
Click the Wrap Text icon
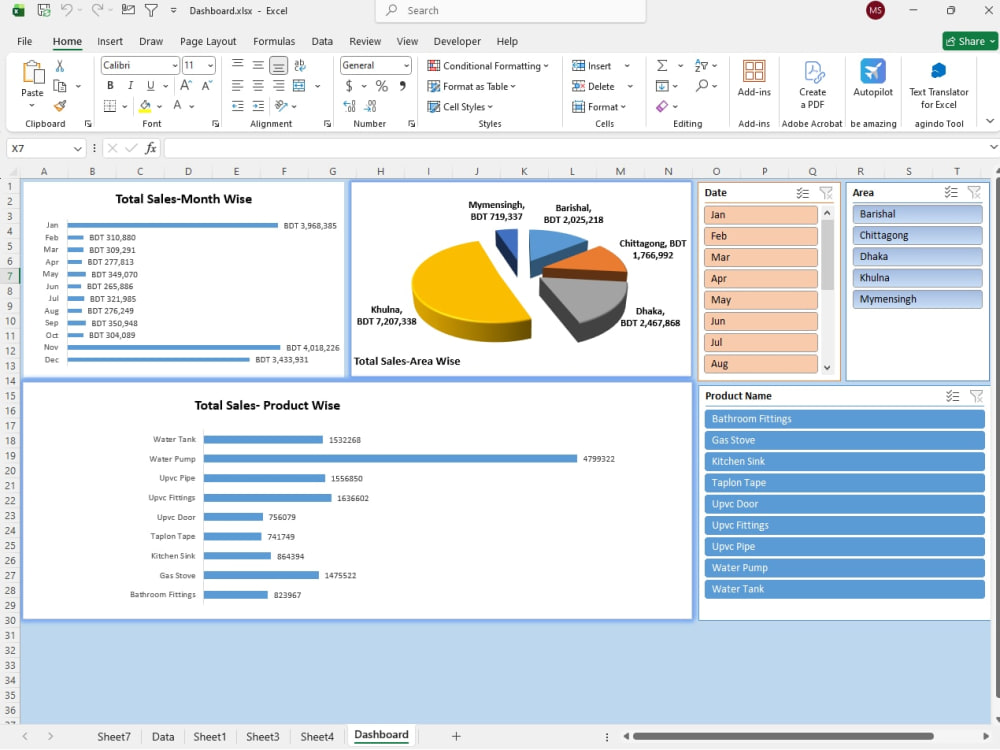(300, 65)
